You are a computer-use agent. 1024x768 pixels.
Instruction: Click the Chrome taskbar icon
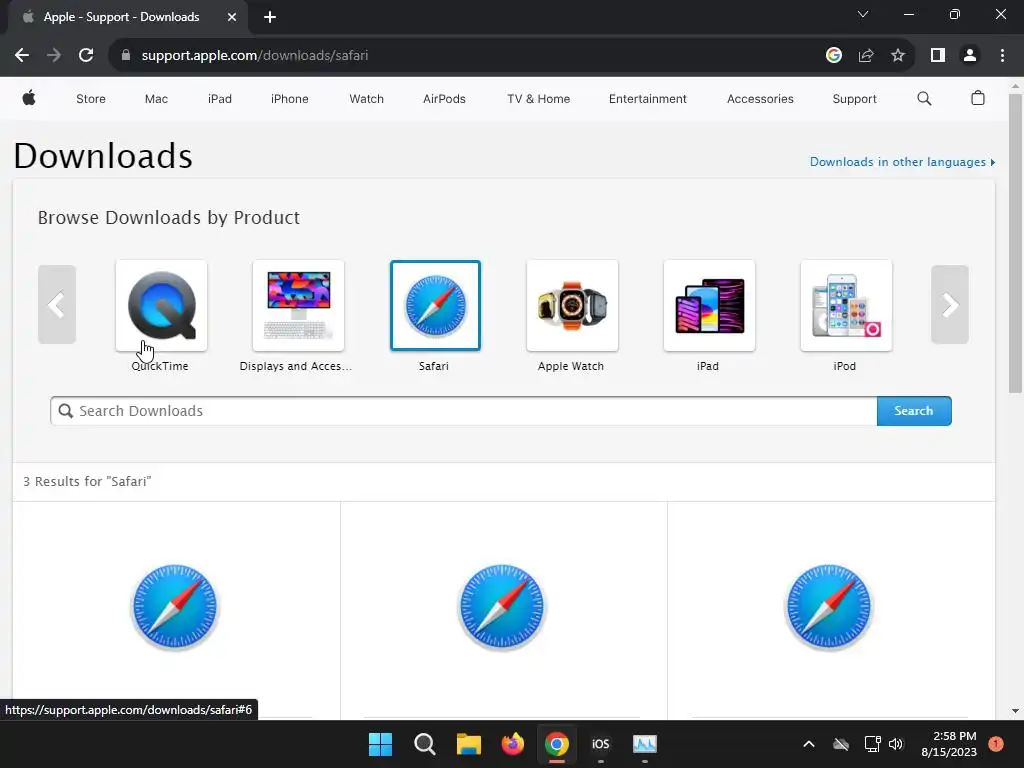tap(556, 744)
